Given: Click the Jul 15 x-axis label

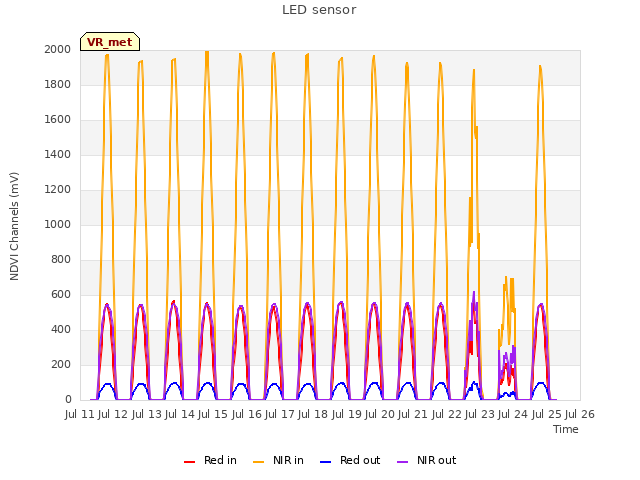Looking at the screenshot, I should coord(214,414).
